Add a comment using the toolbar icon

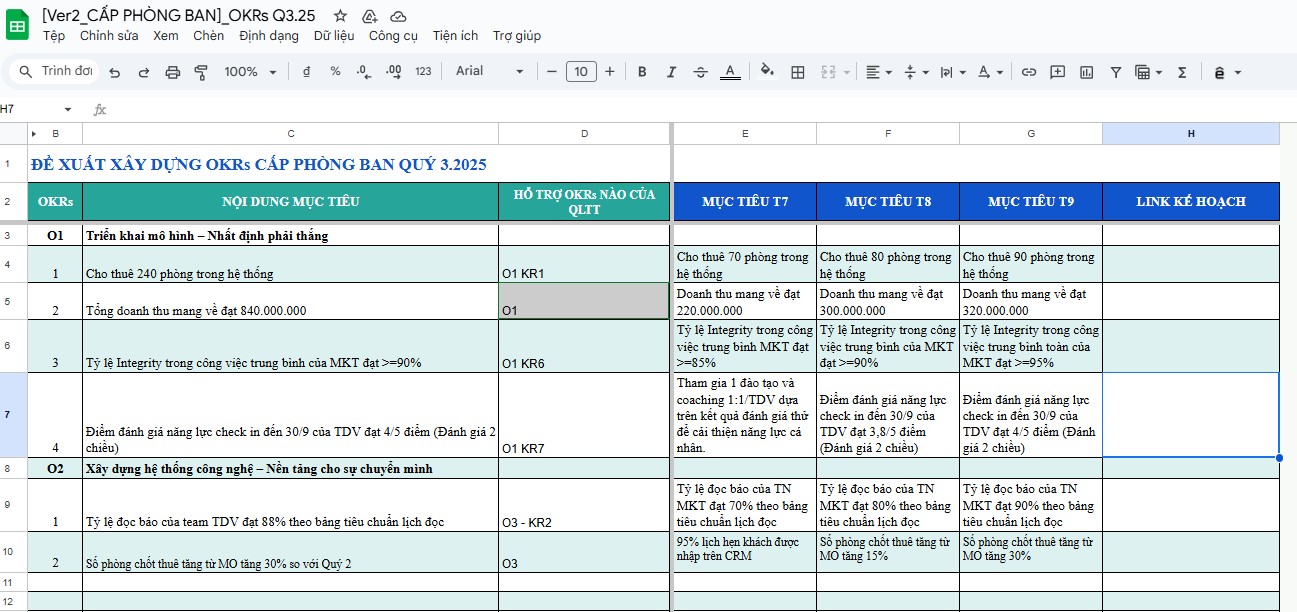[x=1057, y=72]
